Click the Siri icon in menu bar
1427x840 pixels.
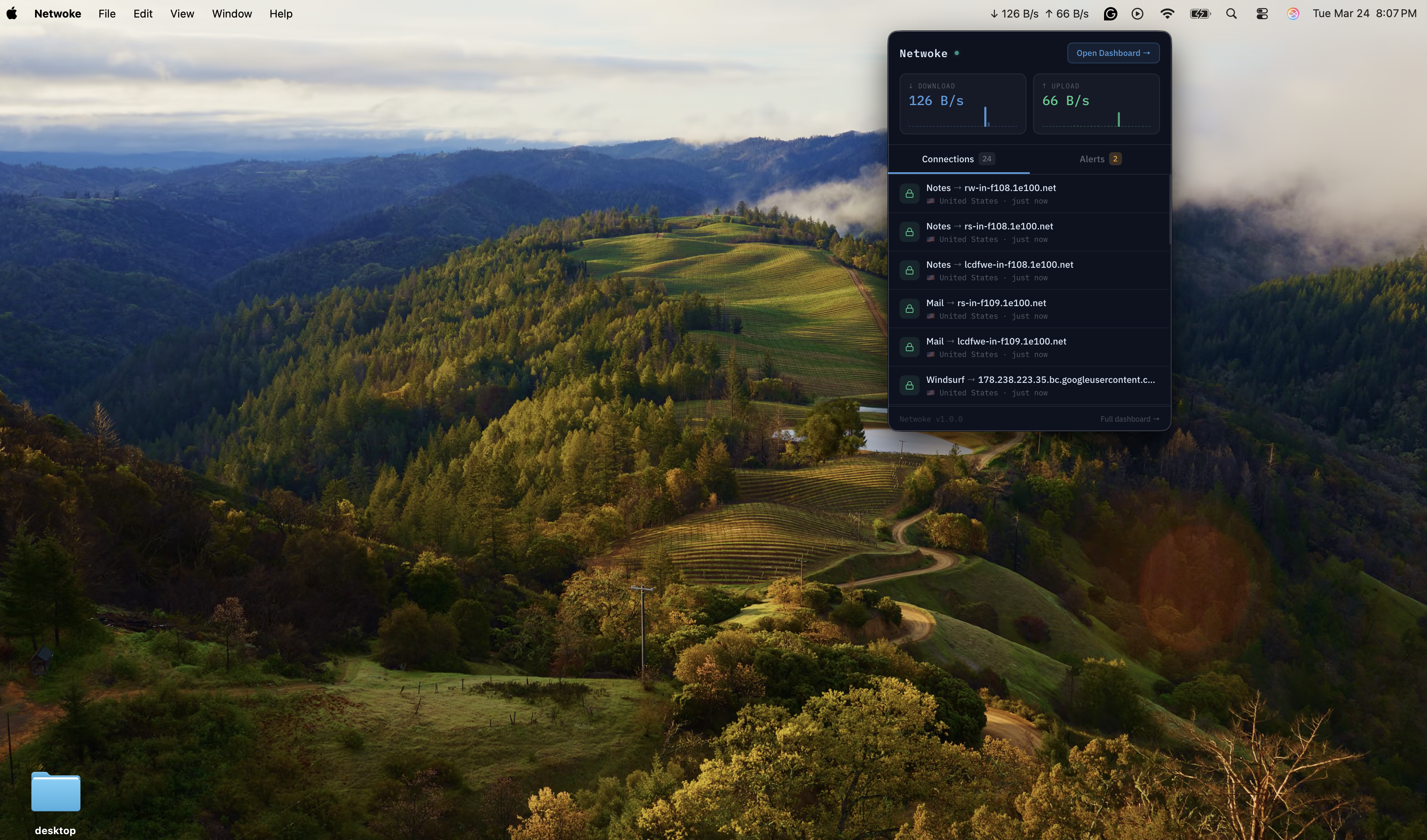(x=1292, y=14)
